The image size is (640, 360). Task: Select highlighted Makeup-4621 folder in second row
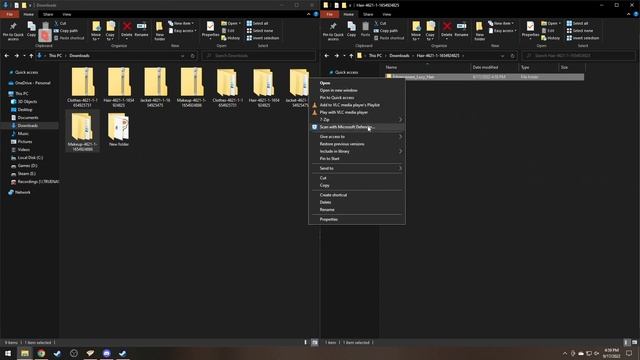(x=82, y=131)
